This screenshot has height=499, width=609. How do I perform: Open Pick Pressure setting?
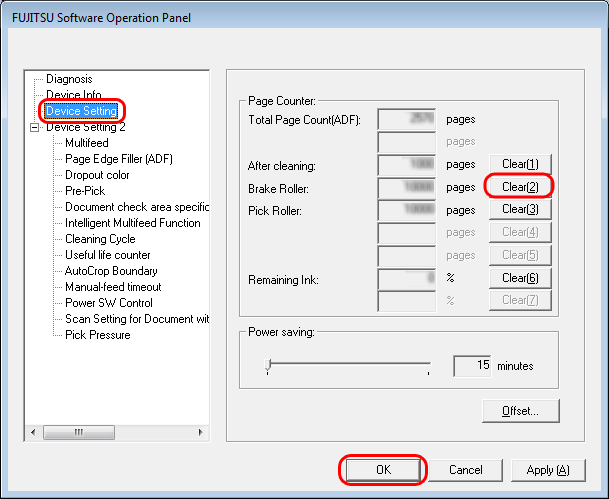(97, 335)
